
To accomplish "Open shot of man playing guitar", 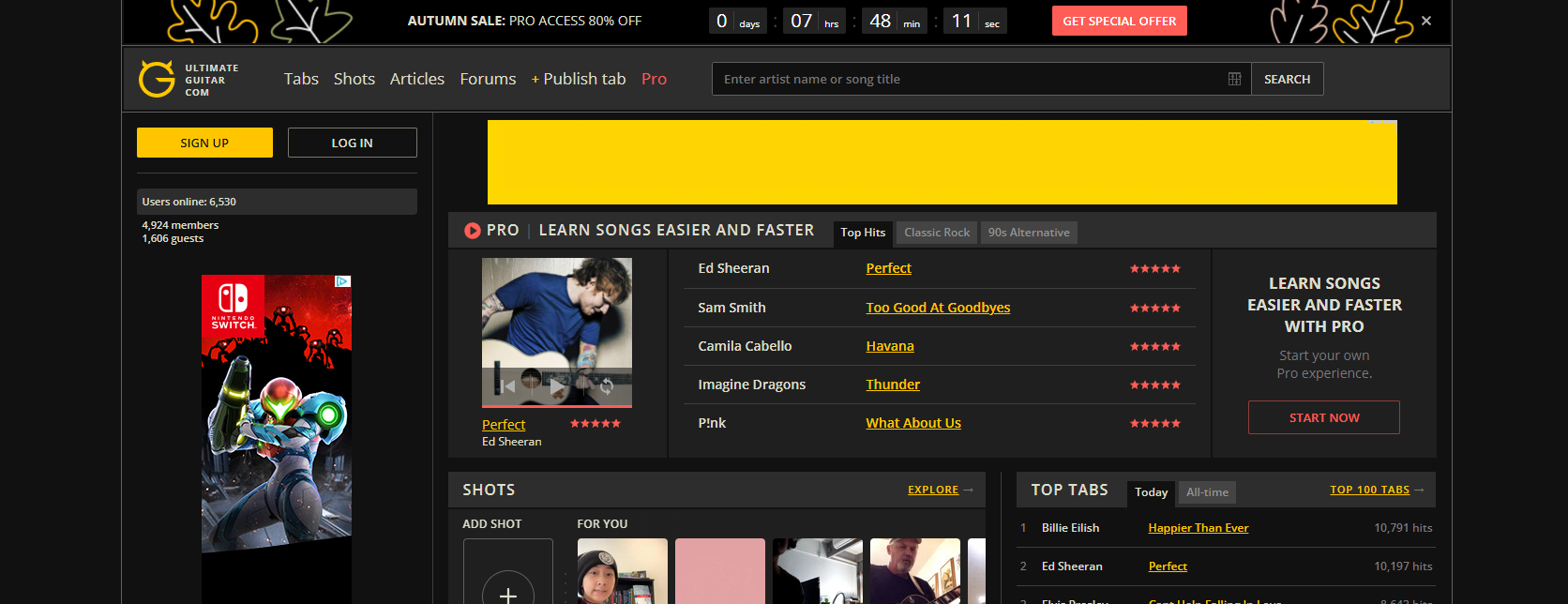I will point(915,571).
